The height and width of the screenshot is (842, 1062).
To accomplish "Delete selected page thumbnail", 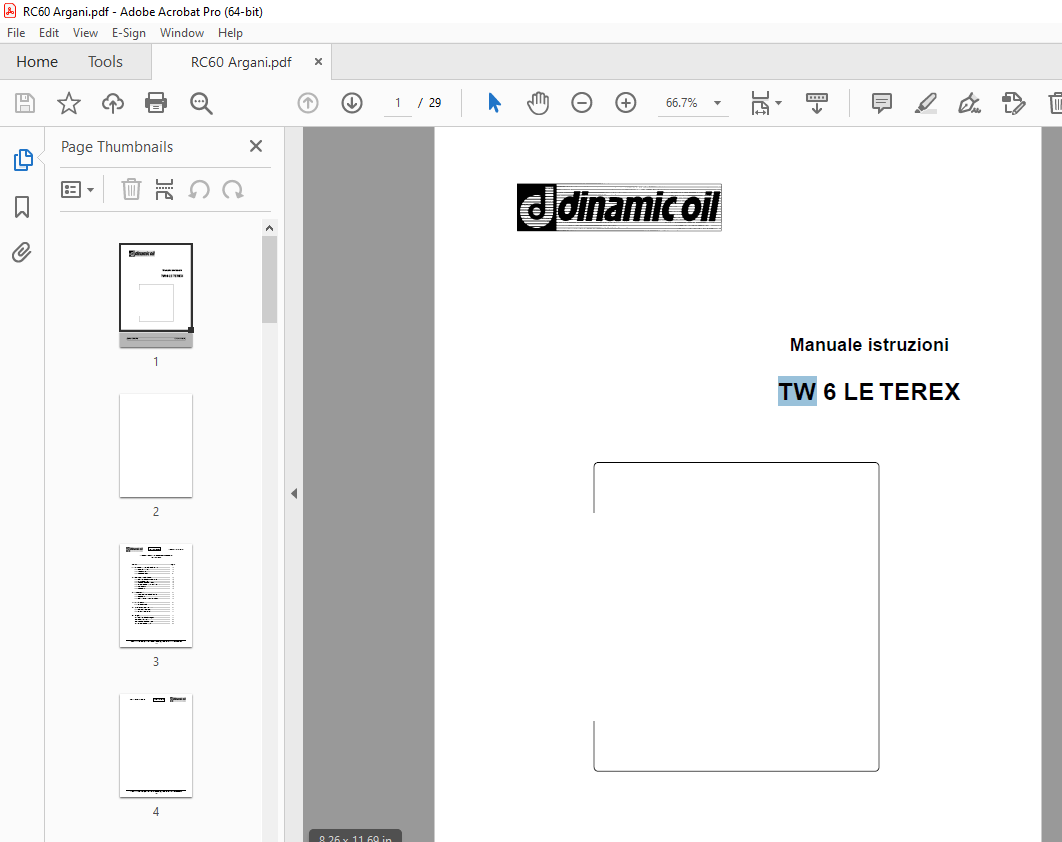I will pyautogui.click(x=131, y=190).
